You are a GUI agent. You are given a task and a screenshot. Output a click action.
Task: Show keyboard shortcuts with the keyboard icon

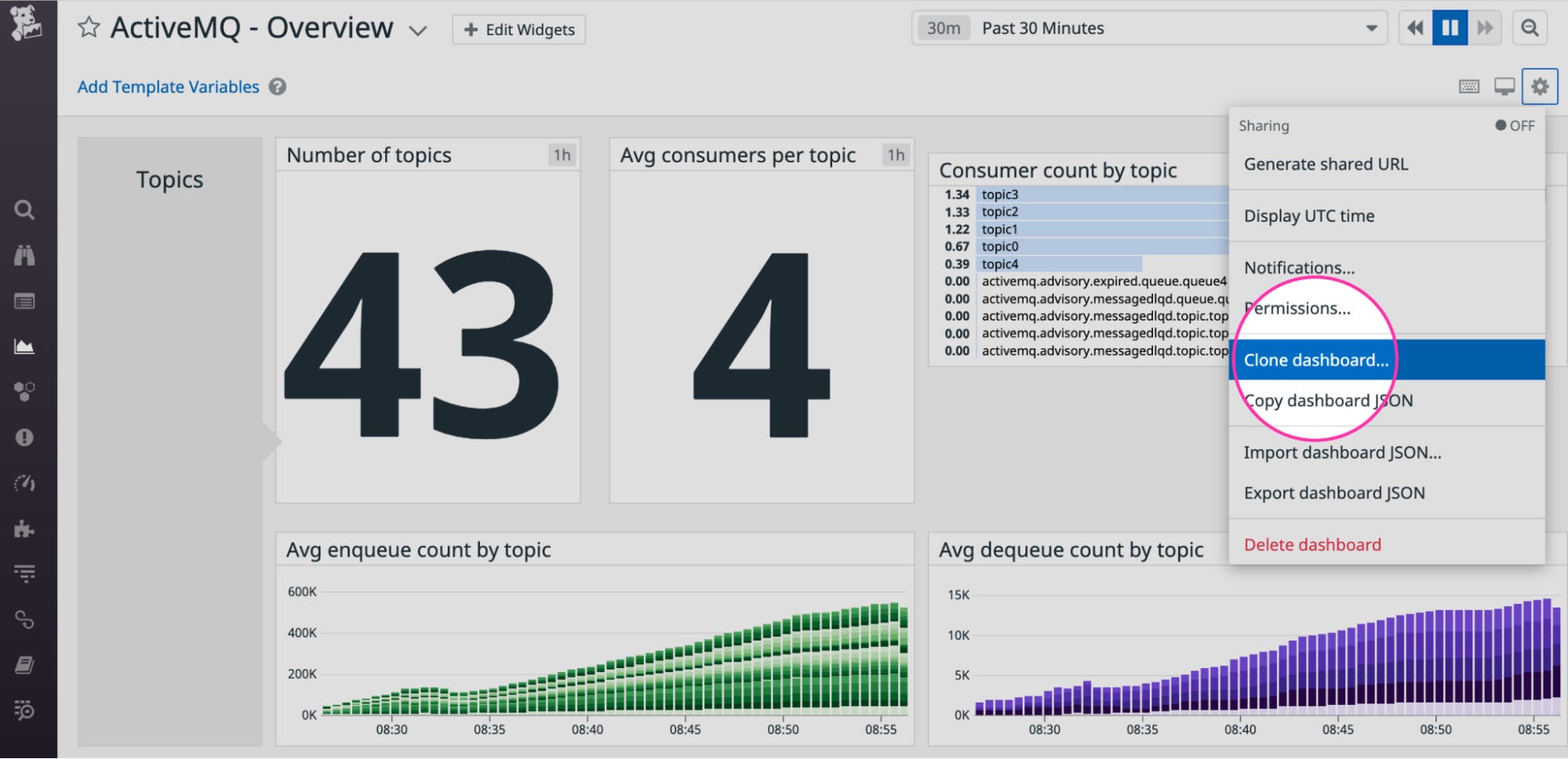pyautogui.click(x=1468, y=86)
